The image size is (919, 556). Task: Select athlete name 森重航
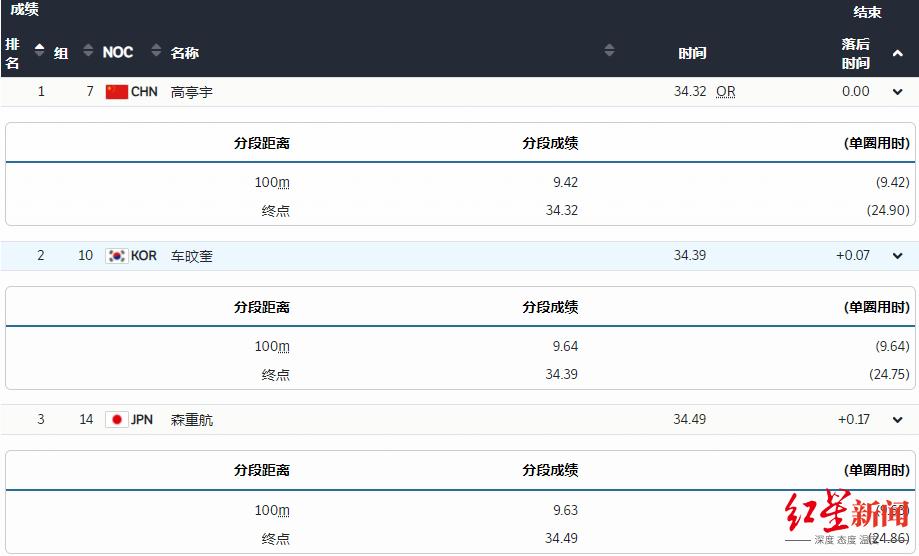(192, 419)
